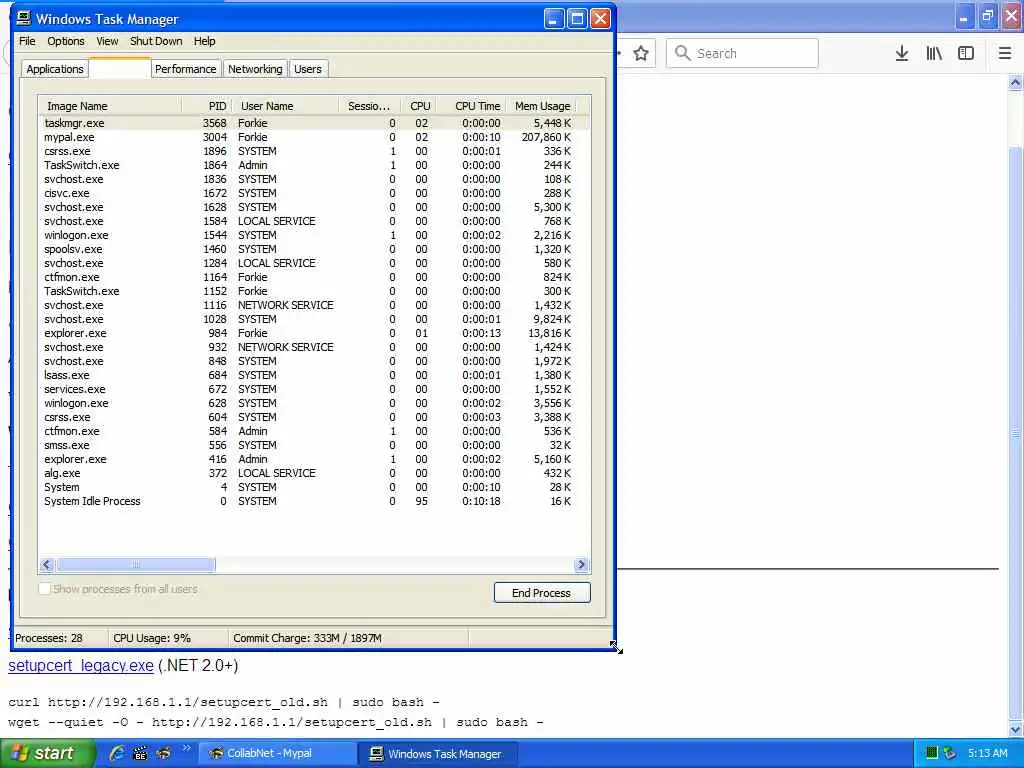Sort by the CPU Time column header

(x=472, y=106)
